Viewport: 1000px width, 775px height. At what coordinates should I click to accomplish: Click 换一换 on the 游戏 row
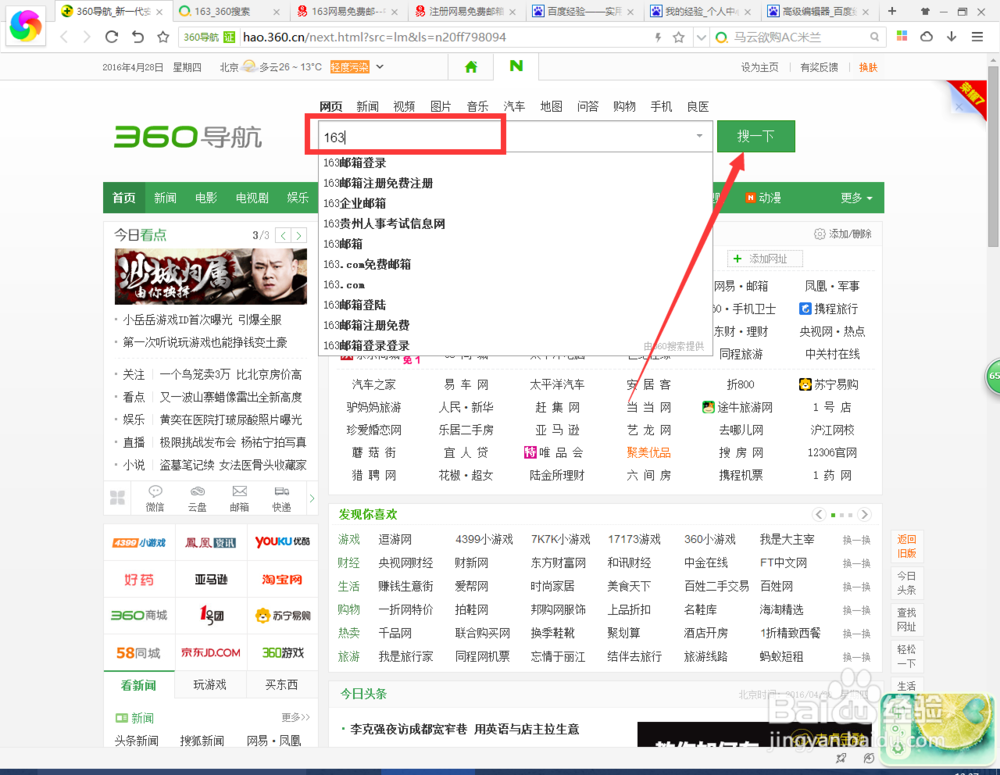point(856,540)
